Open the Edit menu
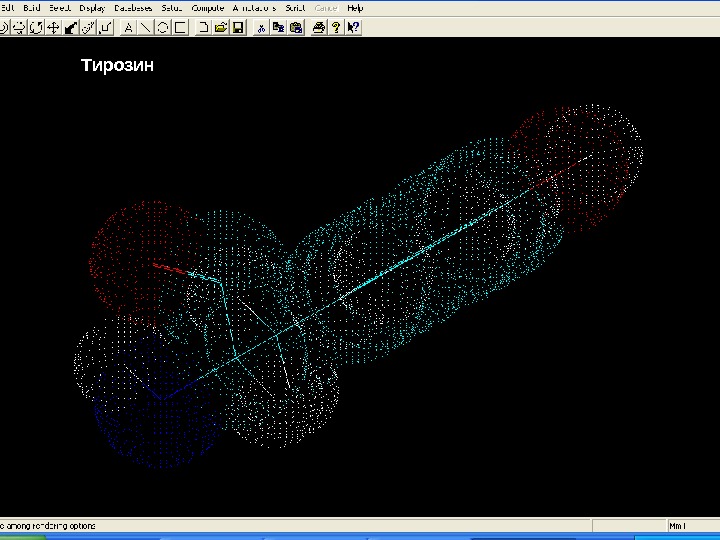720x540 pixels. coord(7,8)
